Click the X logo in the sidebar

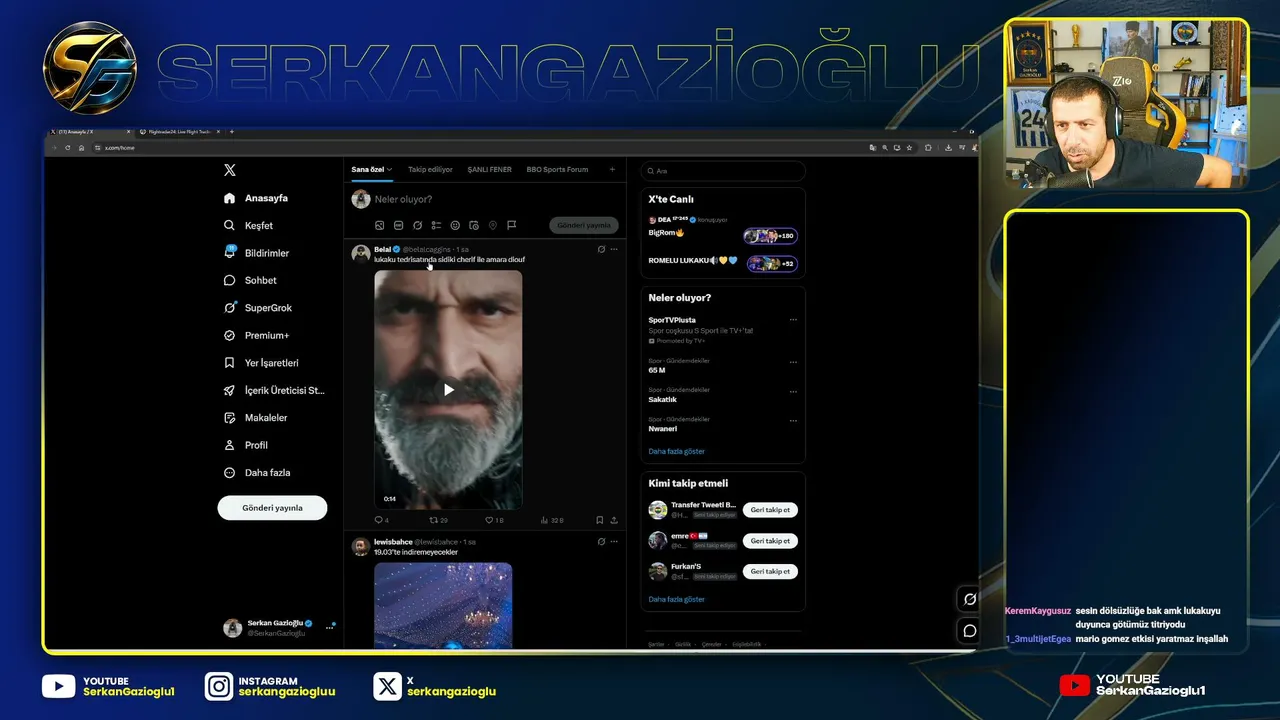click(x=230, y=170)
